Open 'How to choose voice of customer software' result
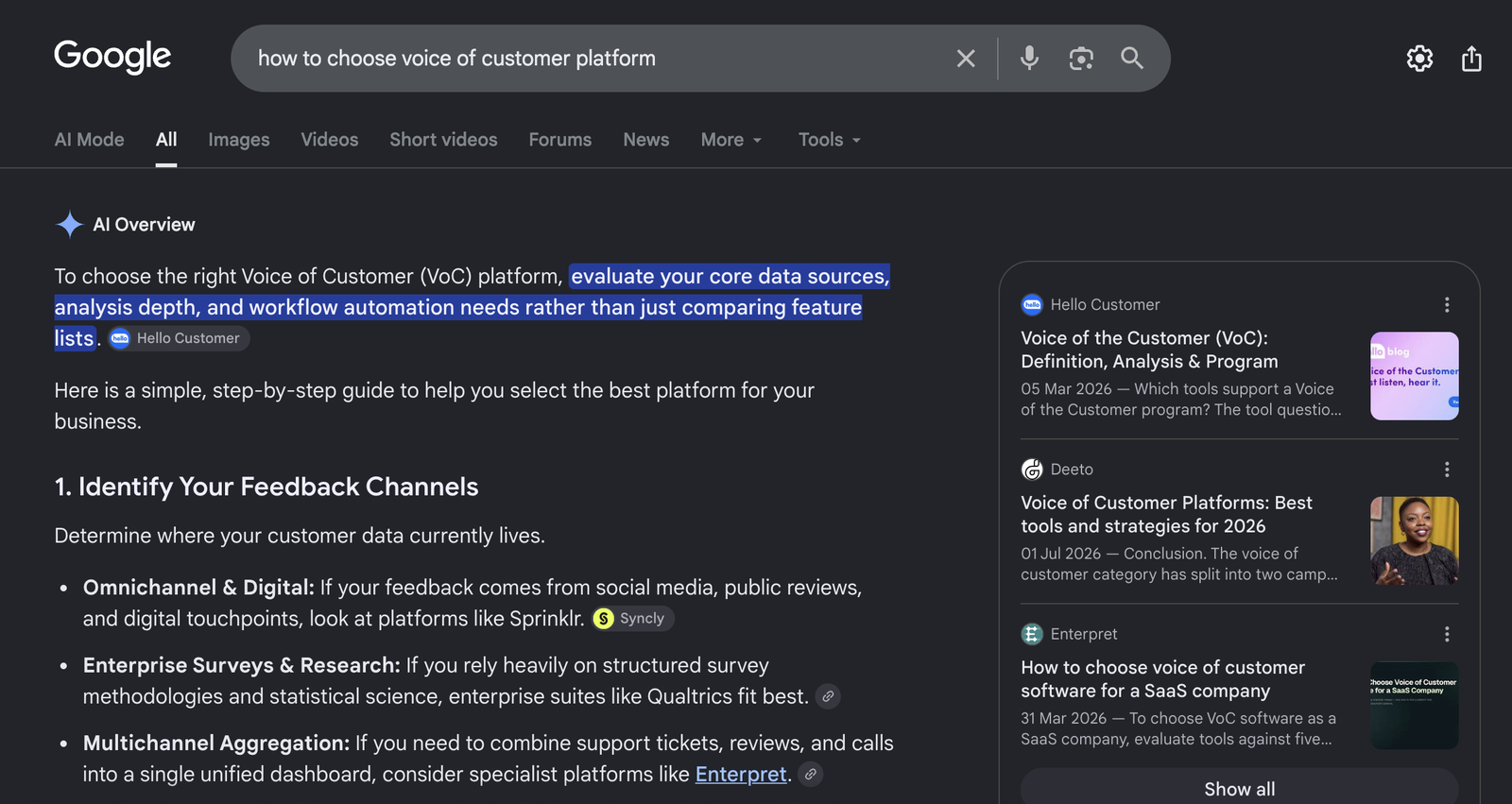1512x804 pixels. click(x=1162, y=679)
